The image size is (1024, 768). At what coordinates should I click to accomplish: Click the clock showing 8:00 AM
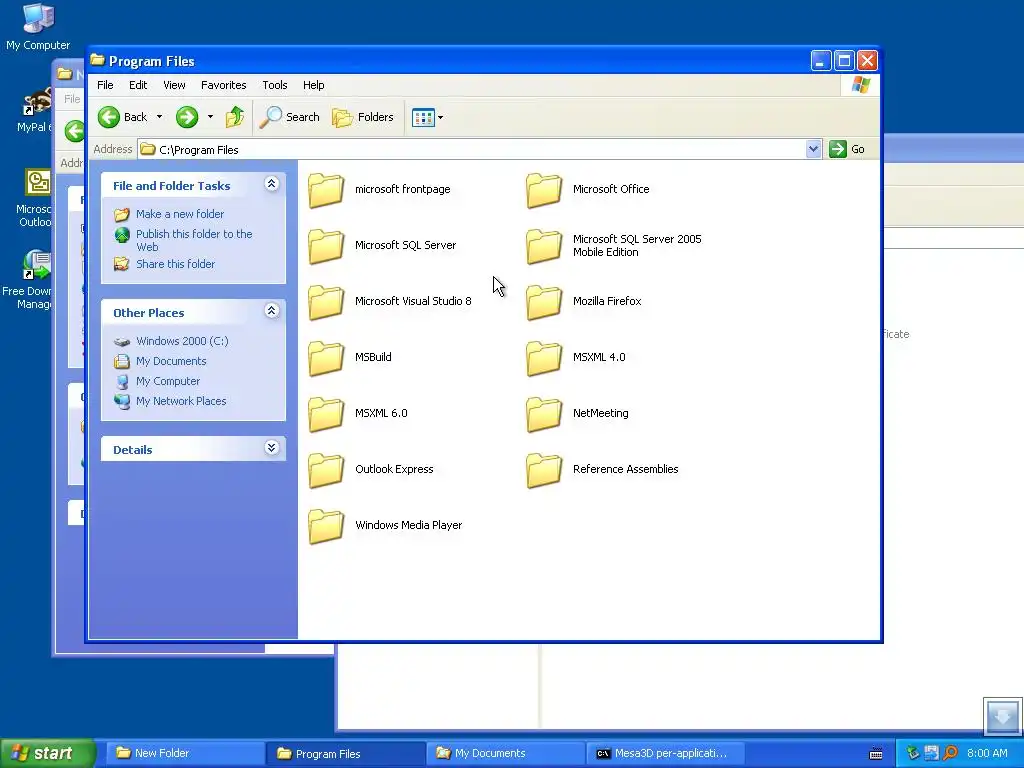(987, 754)
